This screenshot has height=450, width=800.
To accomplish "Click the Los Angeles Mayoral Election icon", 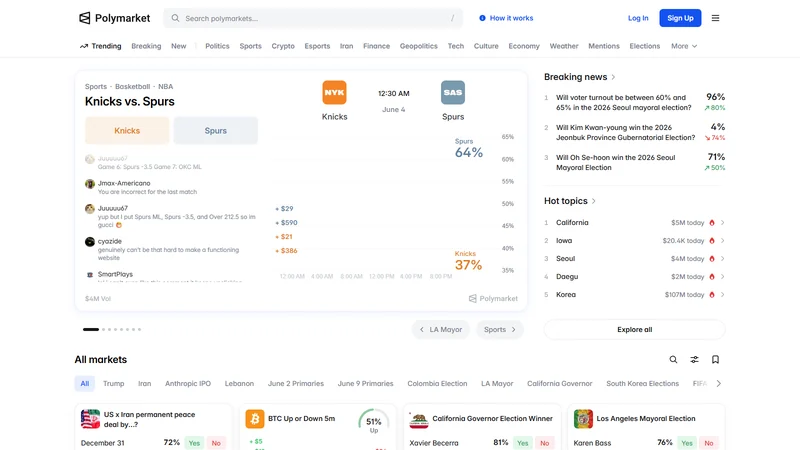I will (583, 419).
